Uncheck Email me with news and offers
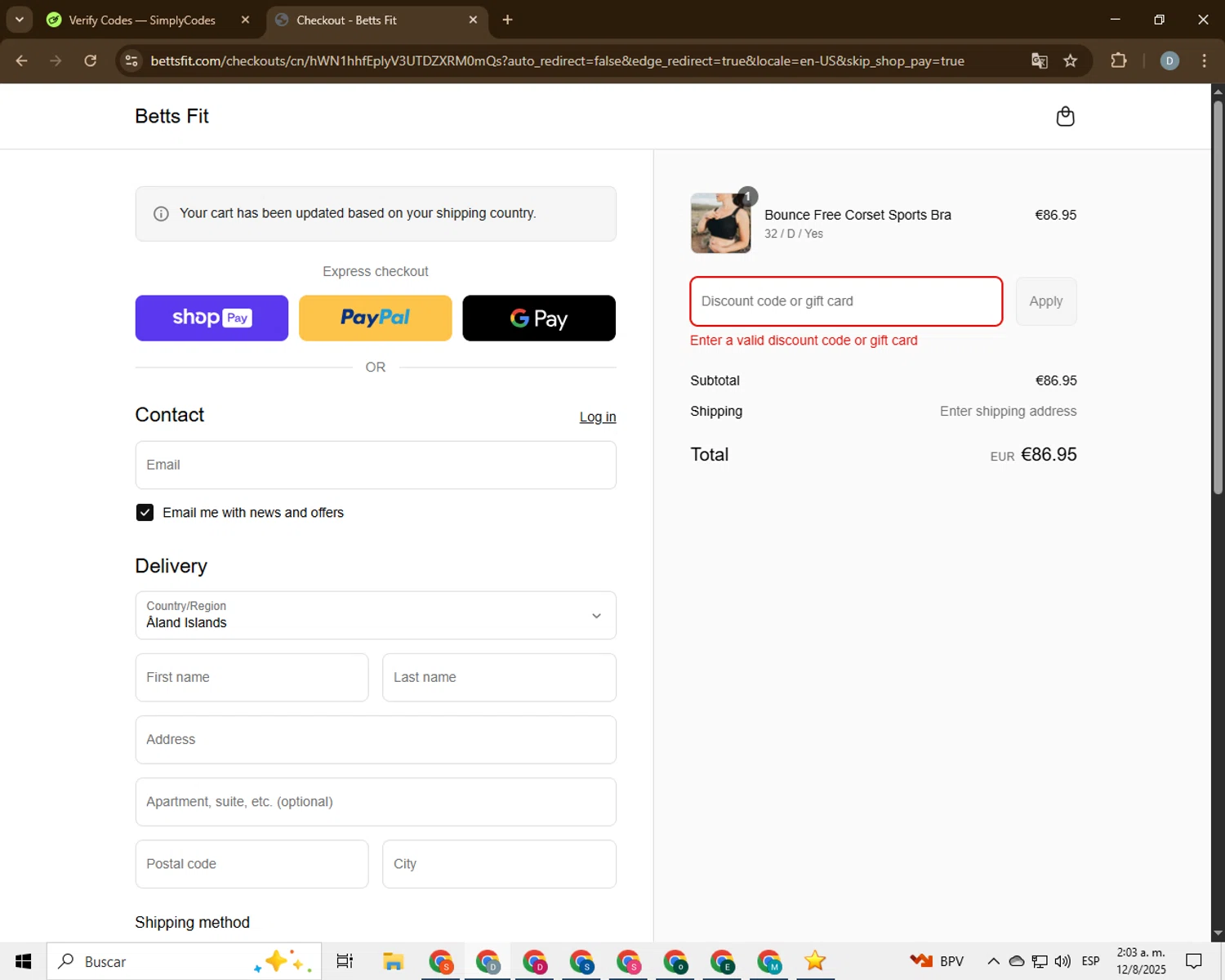 point(145,513)
